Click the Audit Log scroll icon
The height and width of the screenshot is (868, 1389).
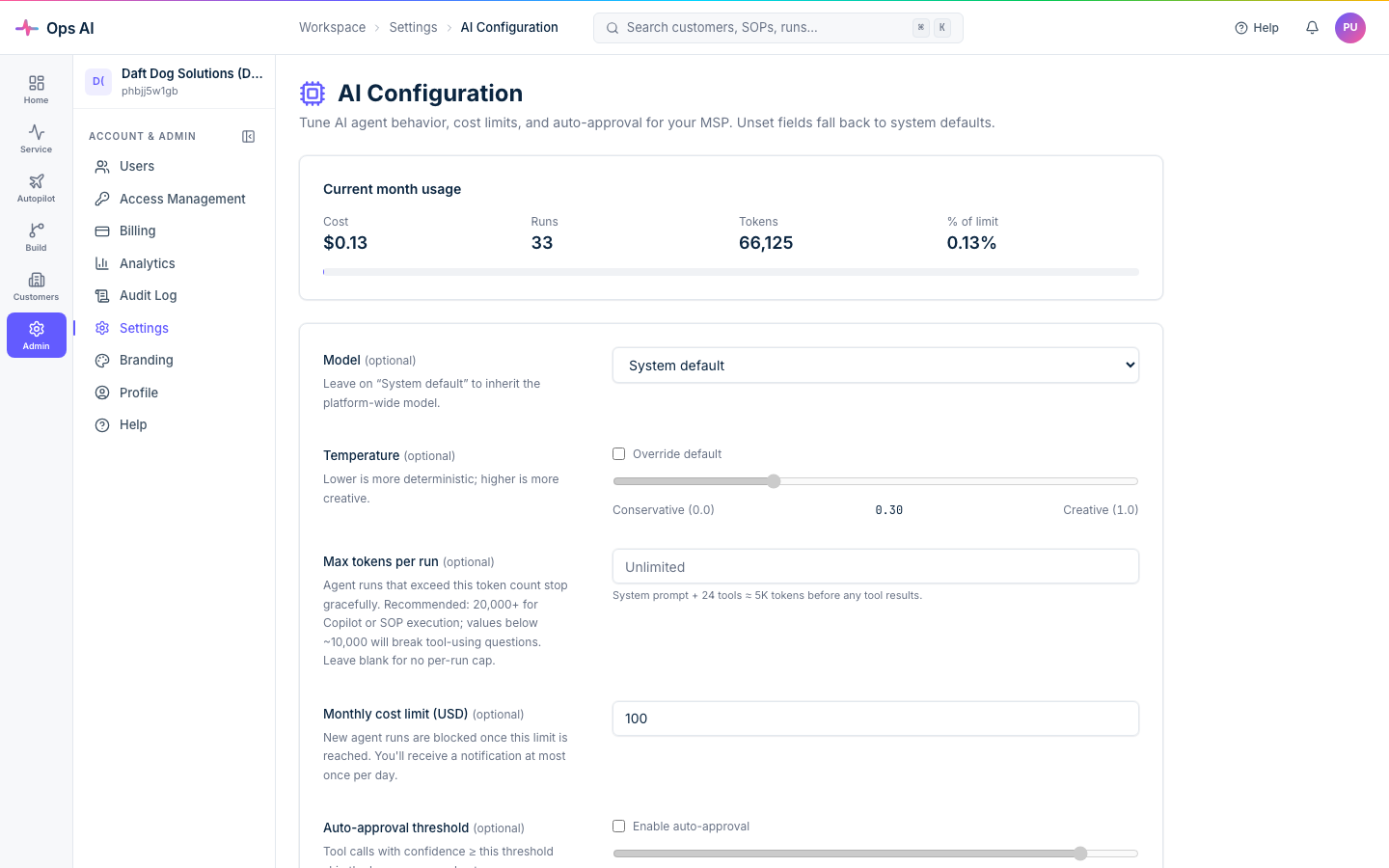click(102, 296)
